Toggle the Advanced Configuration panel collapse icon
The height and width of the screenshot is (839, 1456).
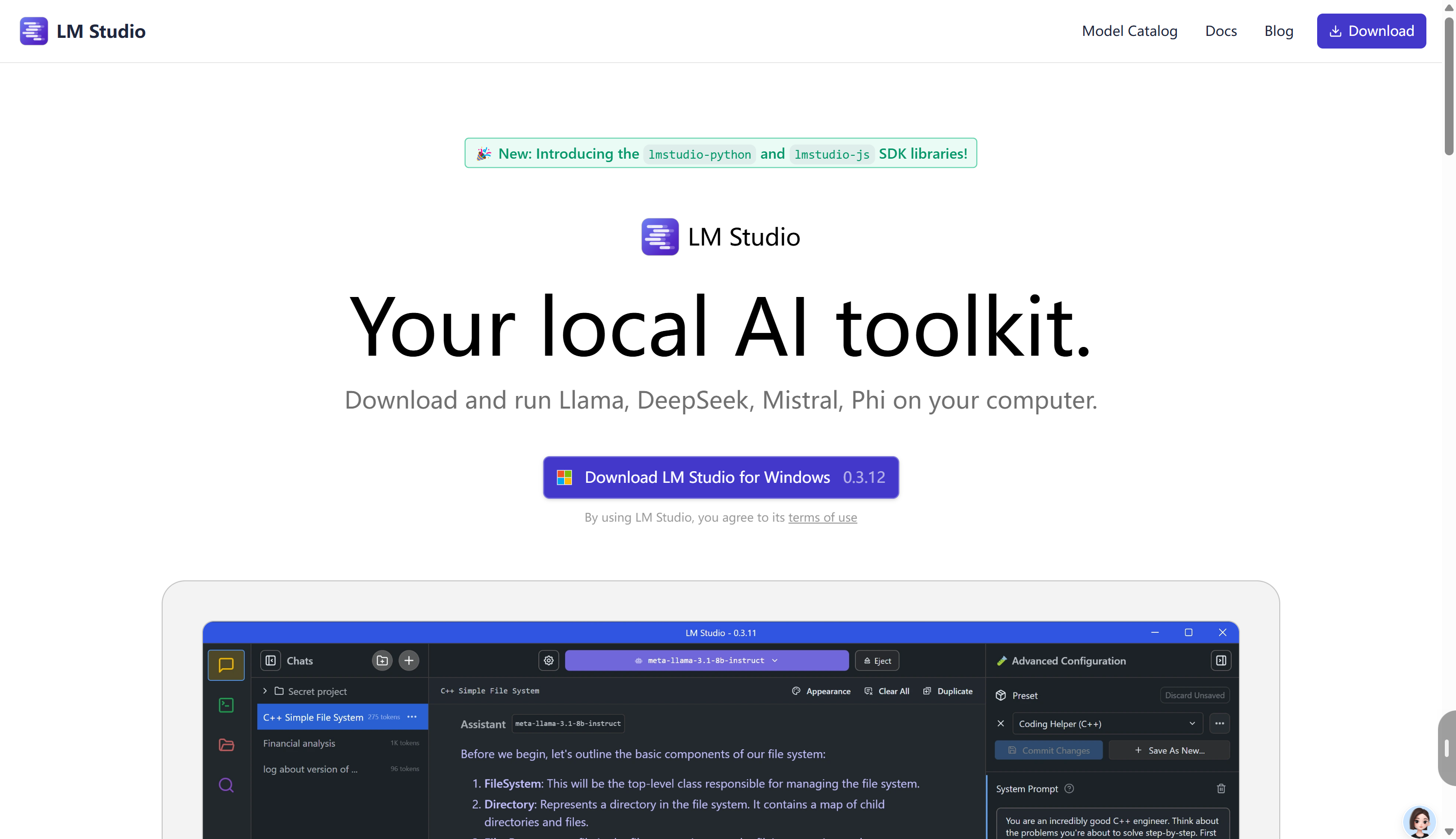click(x=1220, y=660)
